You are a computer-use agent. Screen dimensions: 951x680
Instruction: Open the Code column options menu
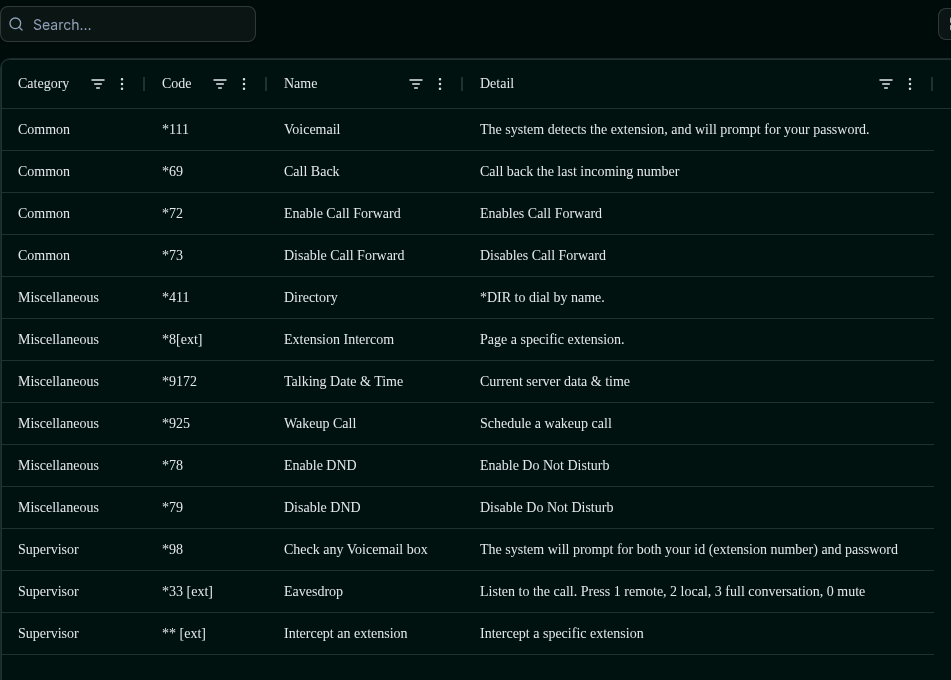point(244,84)
